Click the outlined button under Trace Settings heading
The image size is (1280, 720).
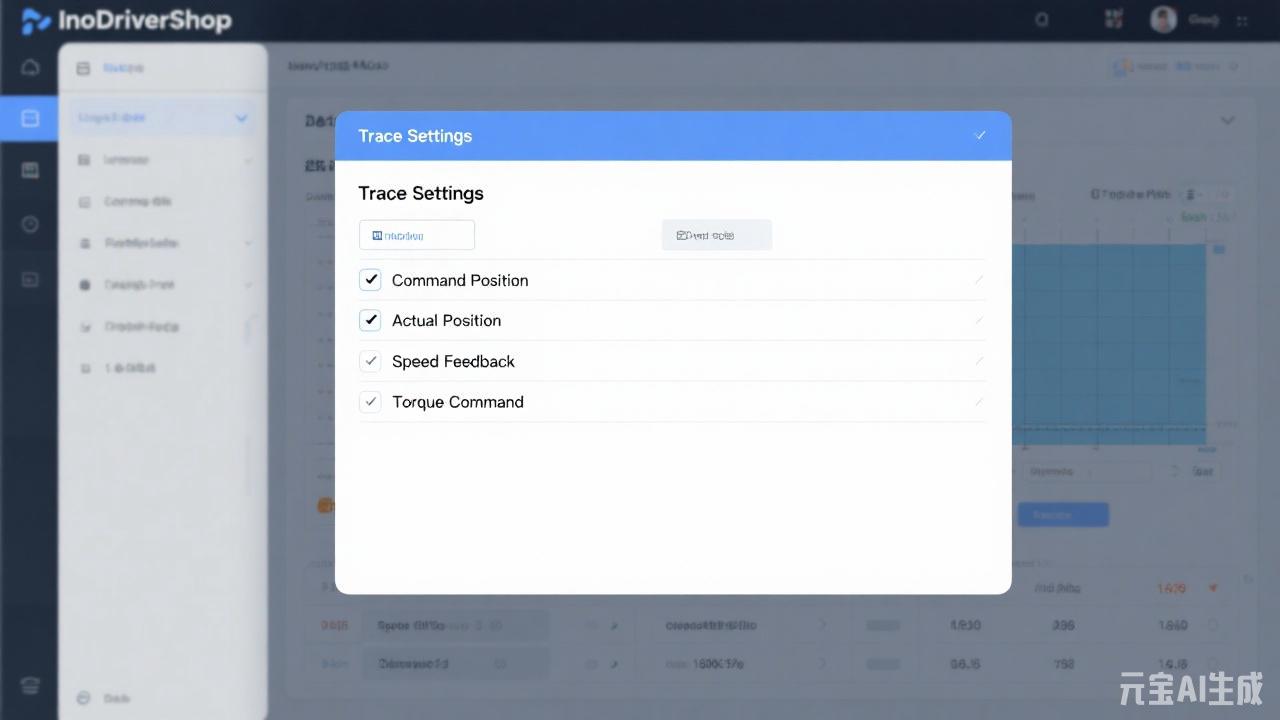pos(416,235)
